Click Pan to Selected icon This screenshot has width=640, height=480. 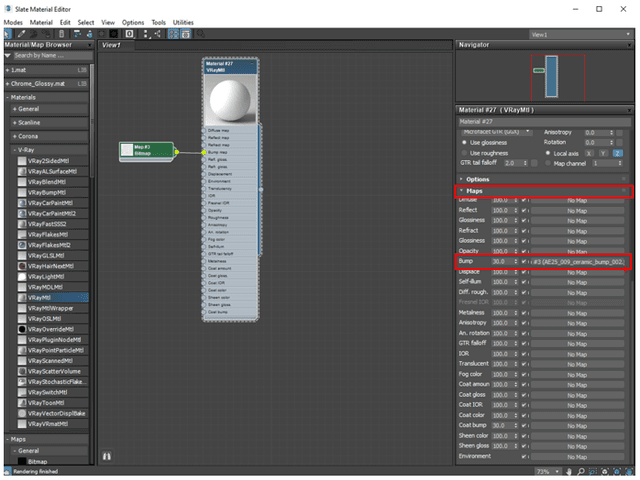(629, 472)
